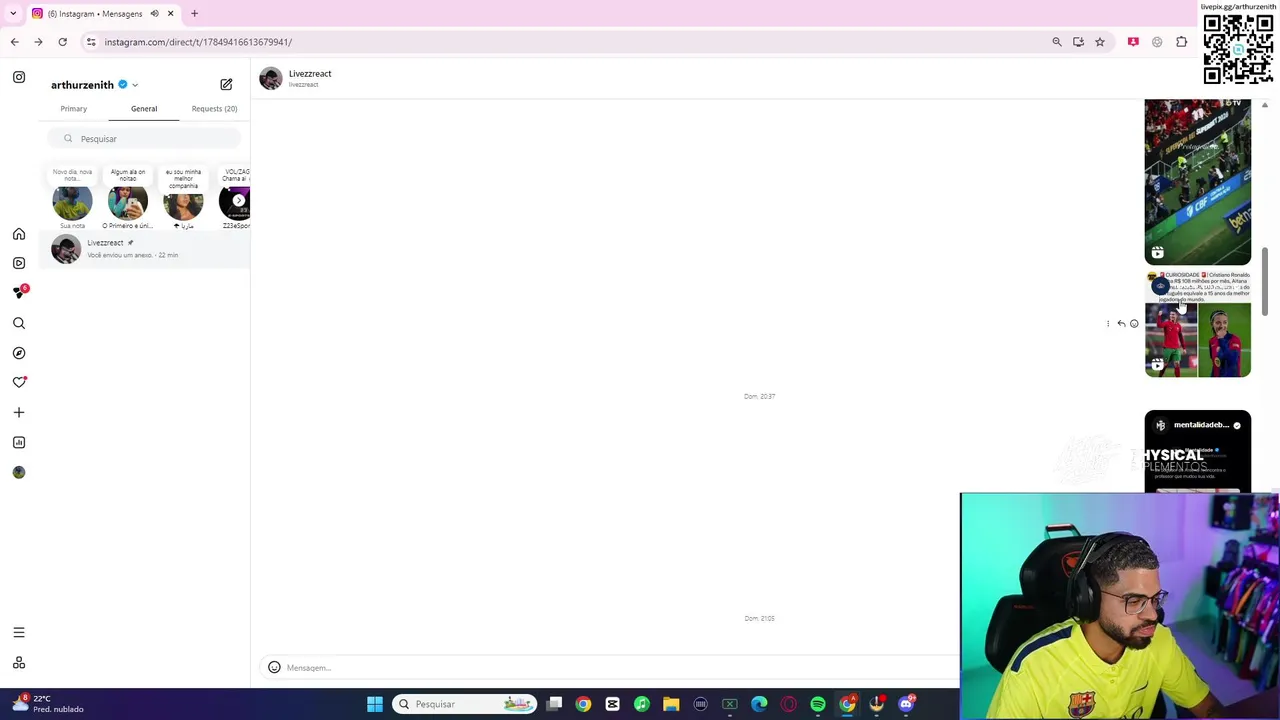Open Task View on taskbar
Image resolution: width=1280 pixels, height=720 pixels.
(554, 704)
